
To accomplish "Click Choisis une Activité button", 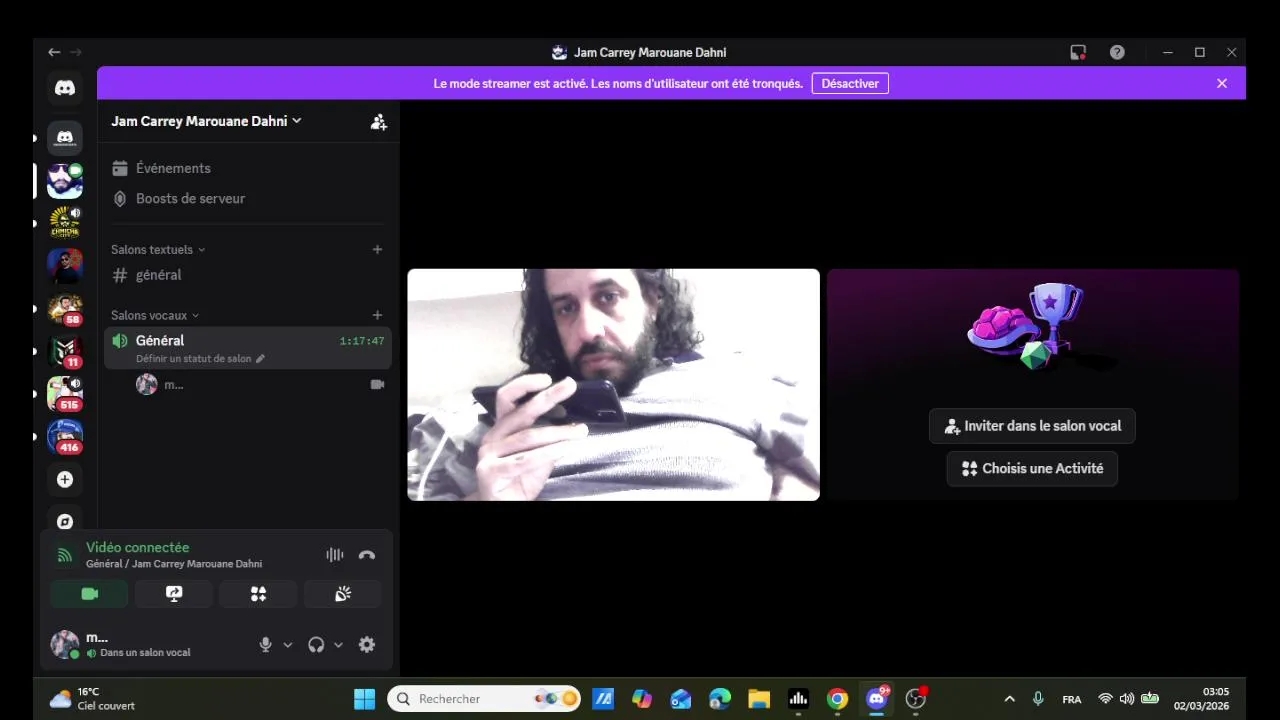I will [1032, 468].
